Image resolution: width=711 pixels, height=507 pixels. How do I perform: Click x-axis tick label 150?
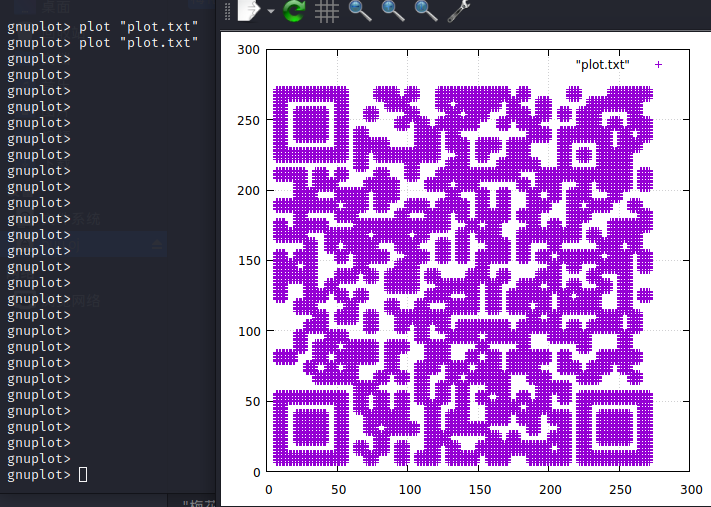click(480, 490)
